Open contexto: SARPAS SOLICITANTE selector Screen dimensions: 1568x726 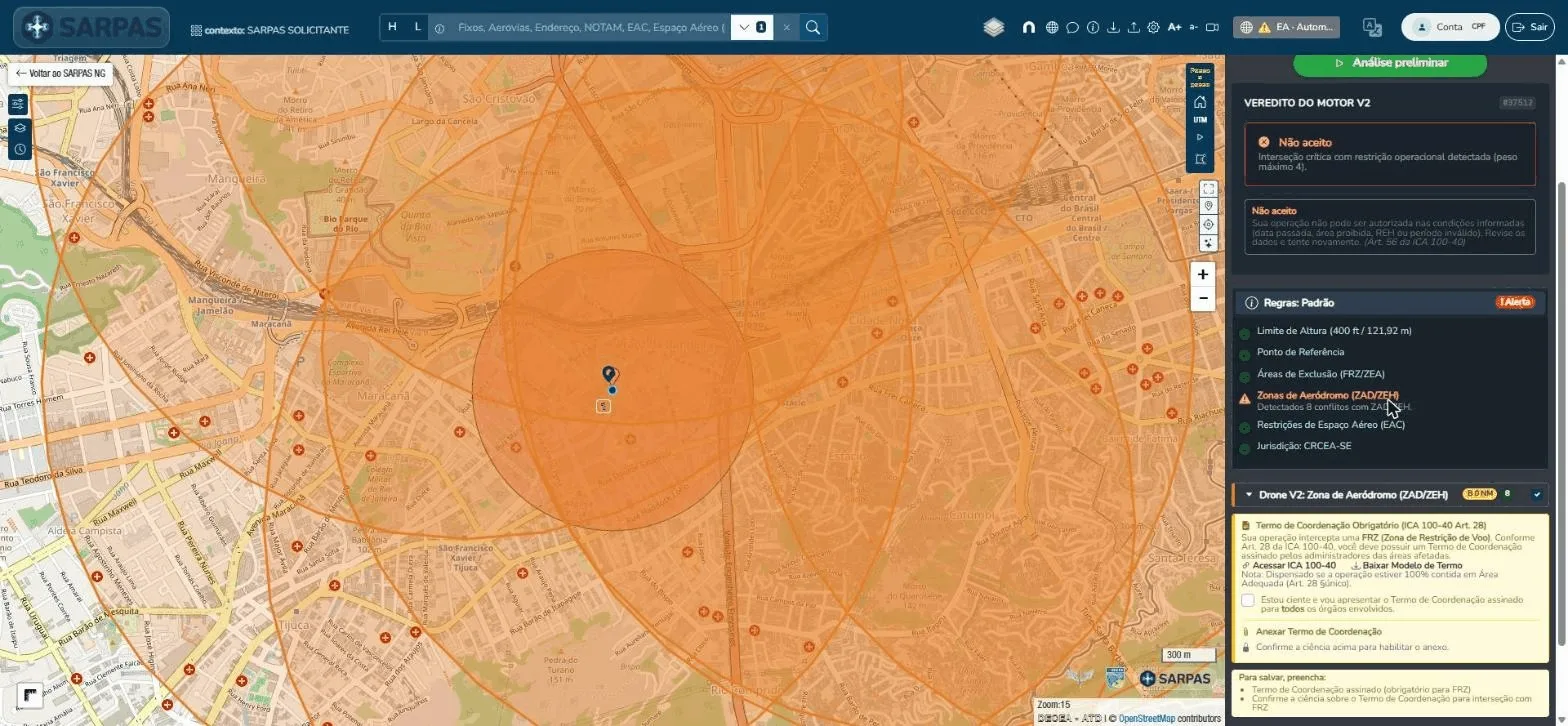[x=270, y=30]
